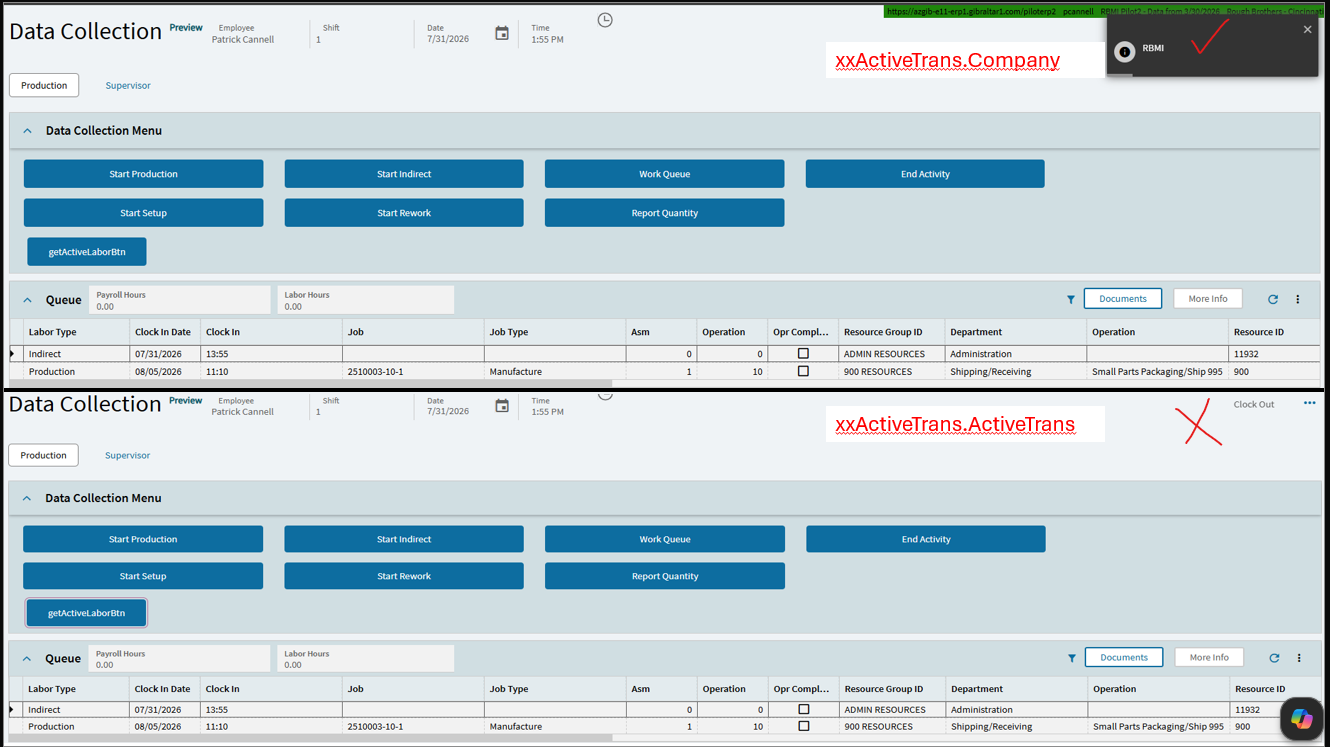Run getActiveLaborBtn in the ActiveTrans screen
The height and width of the screenshot is (747, 1330).
coord(87,613)
